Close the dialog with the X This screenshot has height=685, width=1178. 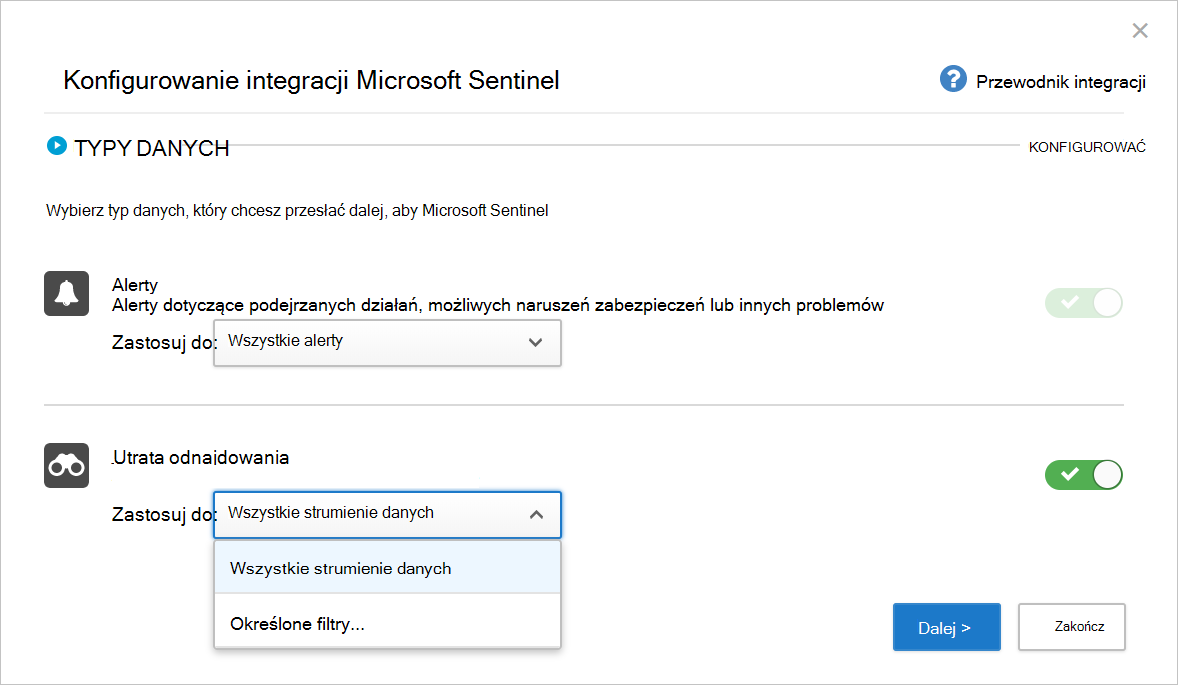point(1140,30)
